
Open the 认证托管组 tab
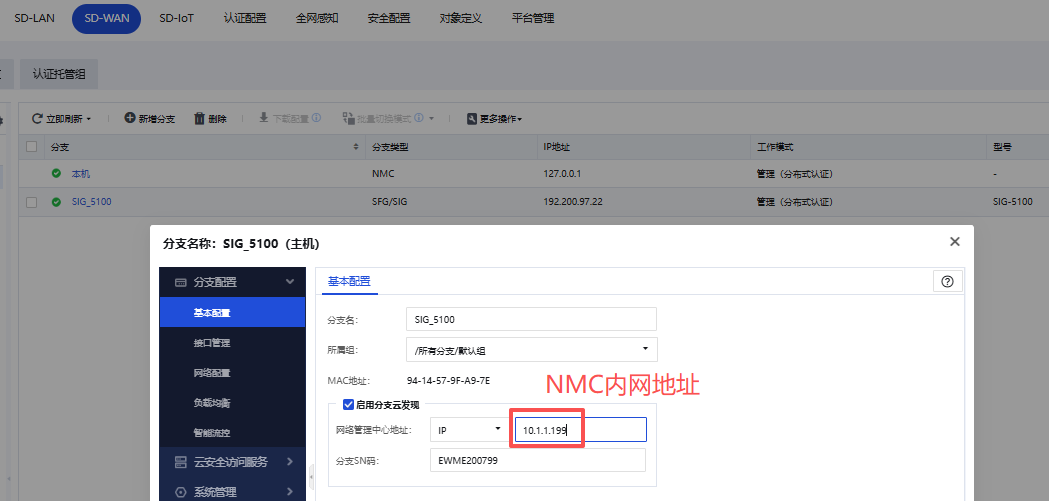pos(59,73)
